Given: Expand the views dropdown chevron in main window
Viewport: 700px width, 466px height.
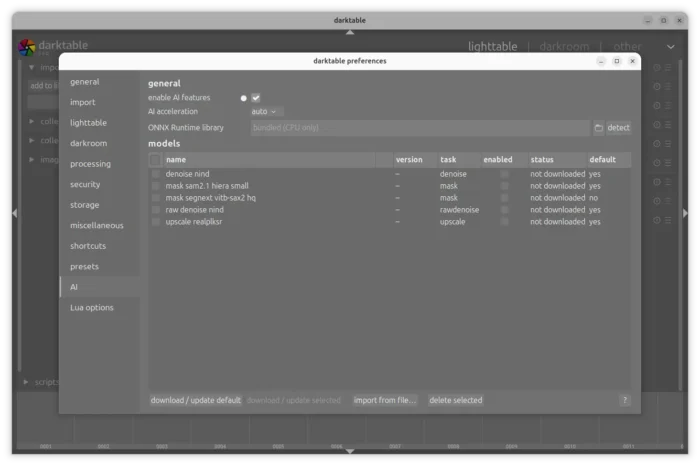Looking at the screenshot, I should tap(671, 47).
